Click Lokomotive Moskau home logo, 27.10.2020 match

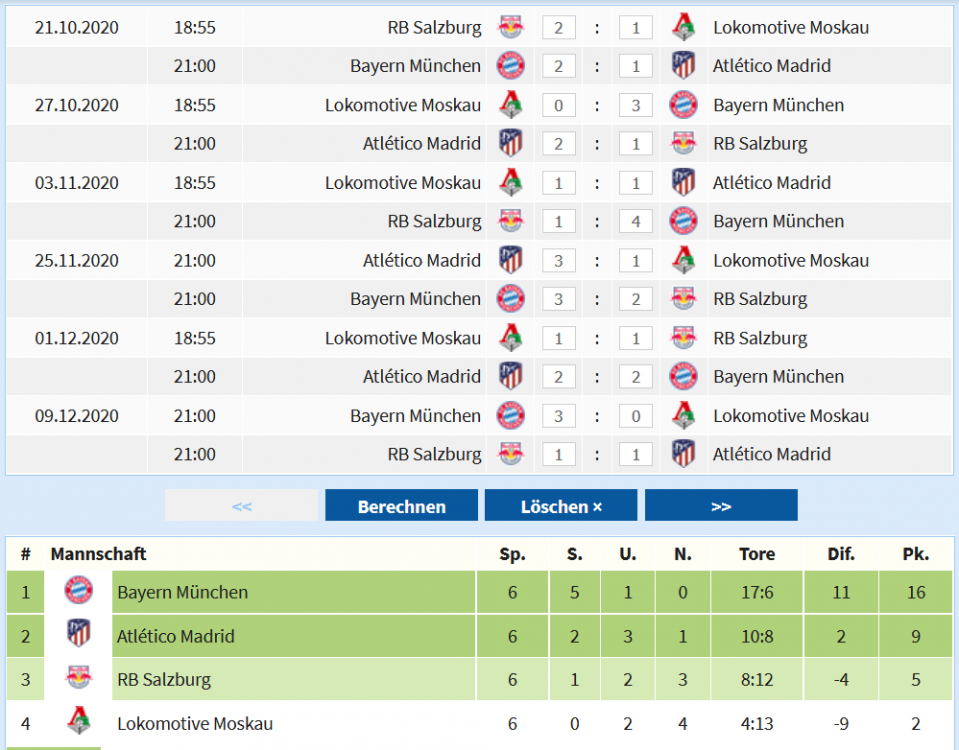click(510, 105)
